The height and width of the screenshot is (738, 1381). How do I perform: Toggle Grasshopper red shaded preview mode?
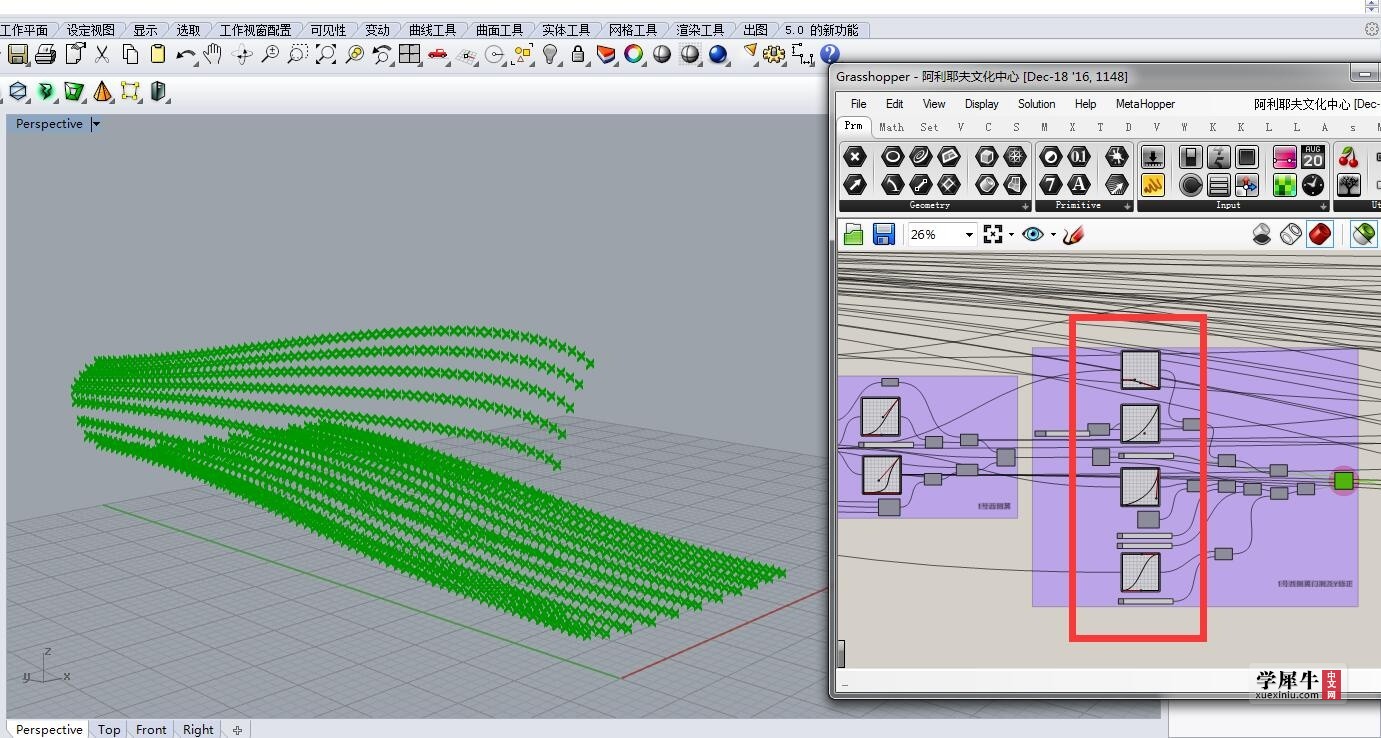click(x=1320, y=234)
